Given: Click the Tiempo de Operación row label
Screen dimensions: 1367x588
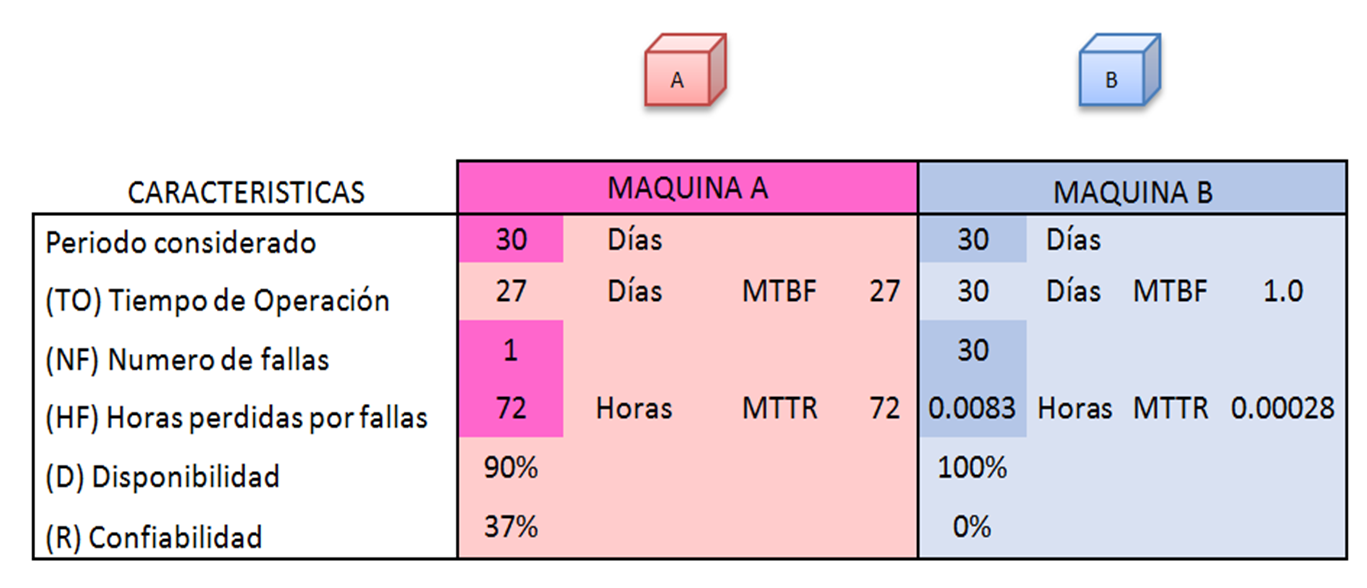Looking at the screenshot, I should coord(217,300).
